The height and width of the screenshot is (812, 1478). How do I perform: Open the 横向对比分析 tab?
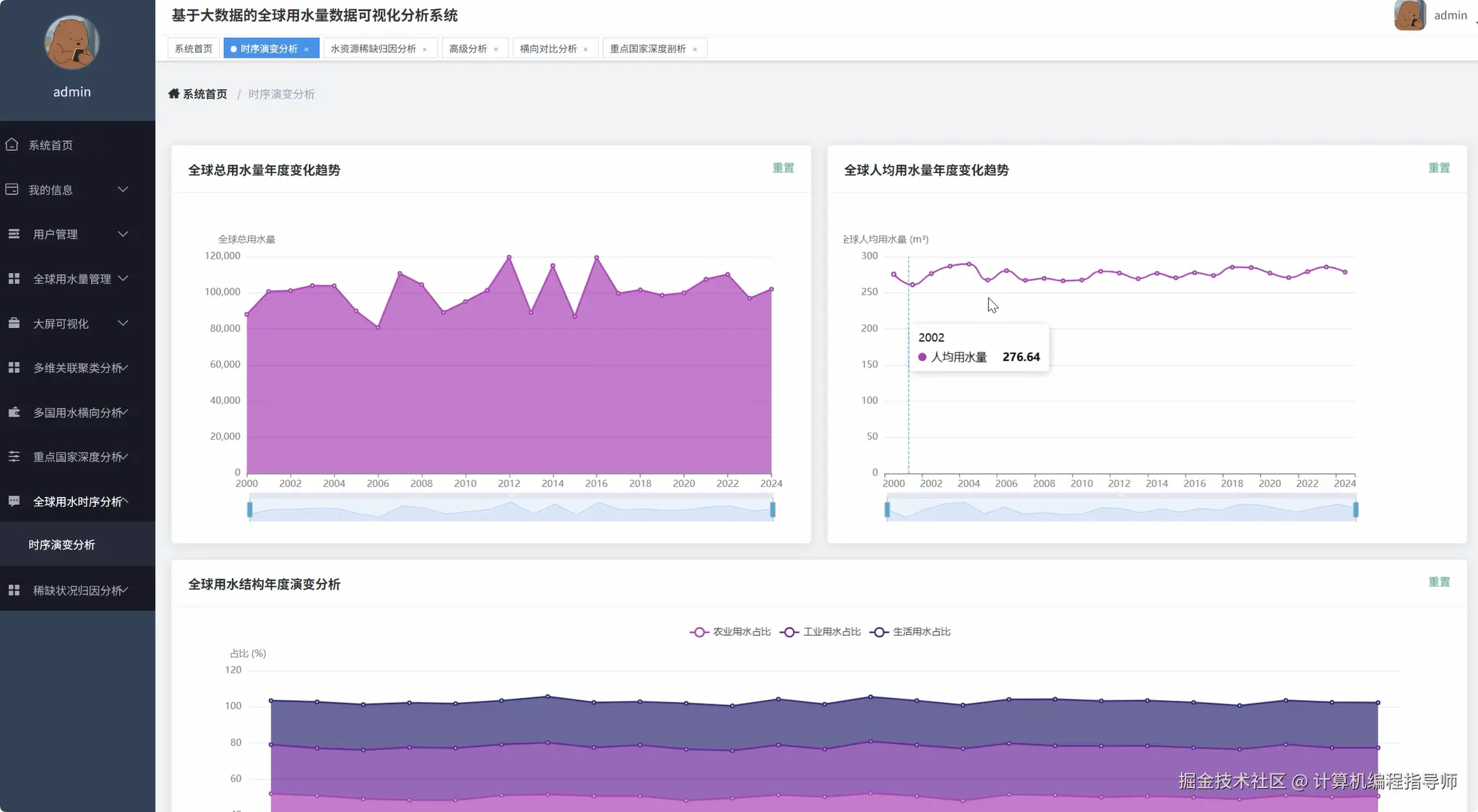[x=548, y=49]
